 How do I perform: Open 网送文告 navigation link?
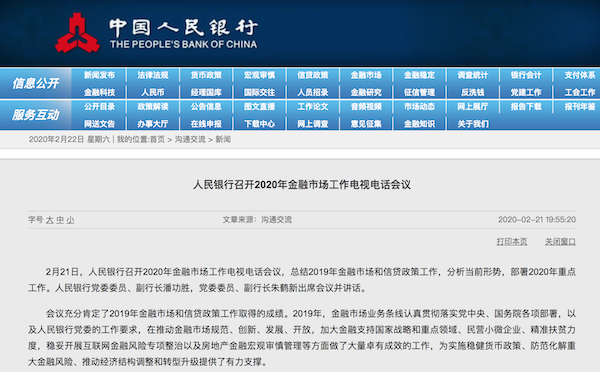pyautogui.click(x=99, y=124)
